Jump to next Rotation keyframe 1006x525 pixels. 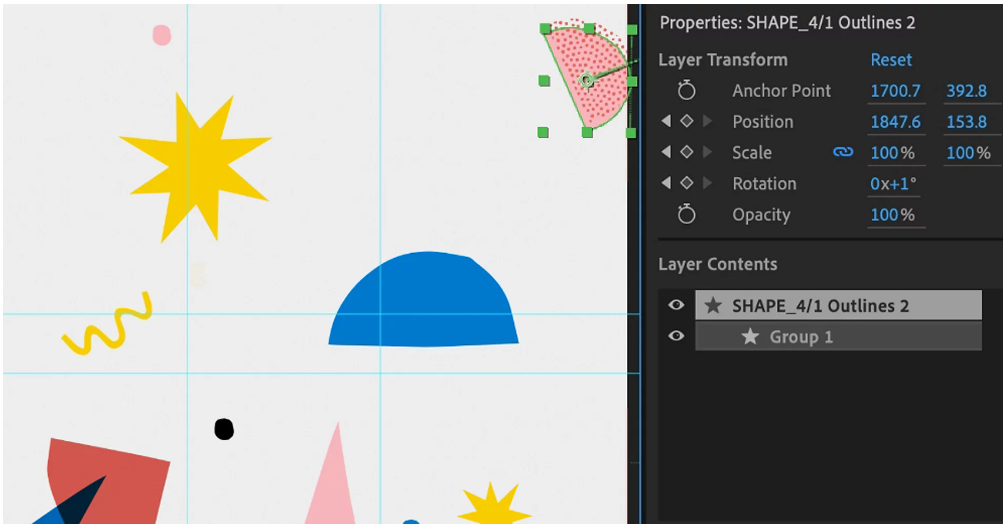click(707, 184)
